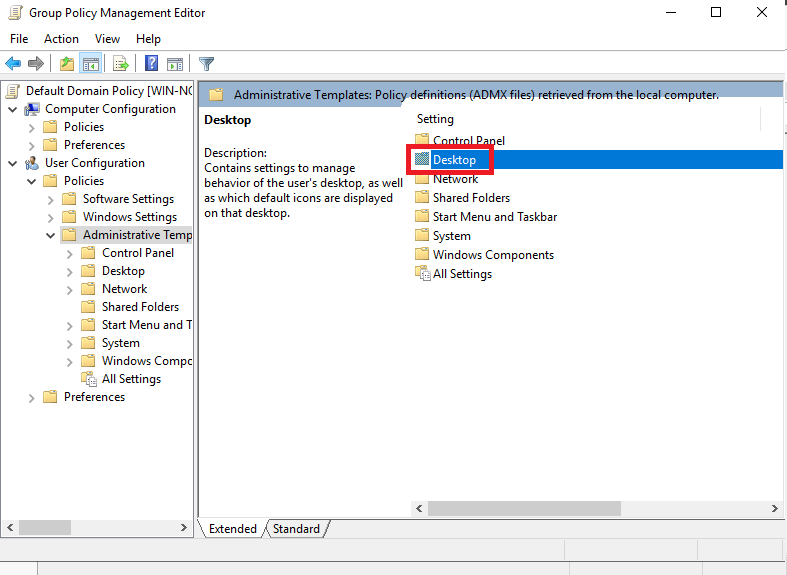Expand Policies under Computer Configuration
The height and width of the screenshot is (575, 787).
(x=32, y=128)
